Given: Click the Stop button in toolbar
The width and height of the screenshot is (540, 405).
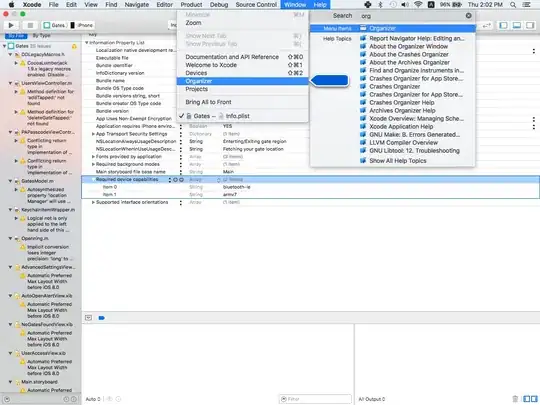Looking at the screenshot, I should tap(30, 25).
